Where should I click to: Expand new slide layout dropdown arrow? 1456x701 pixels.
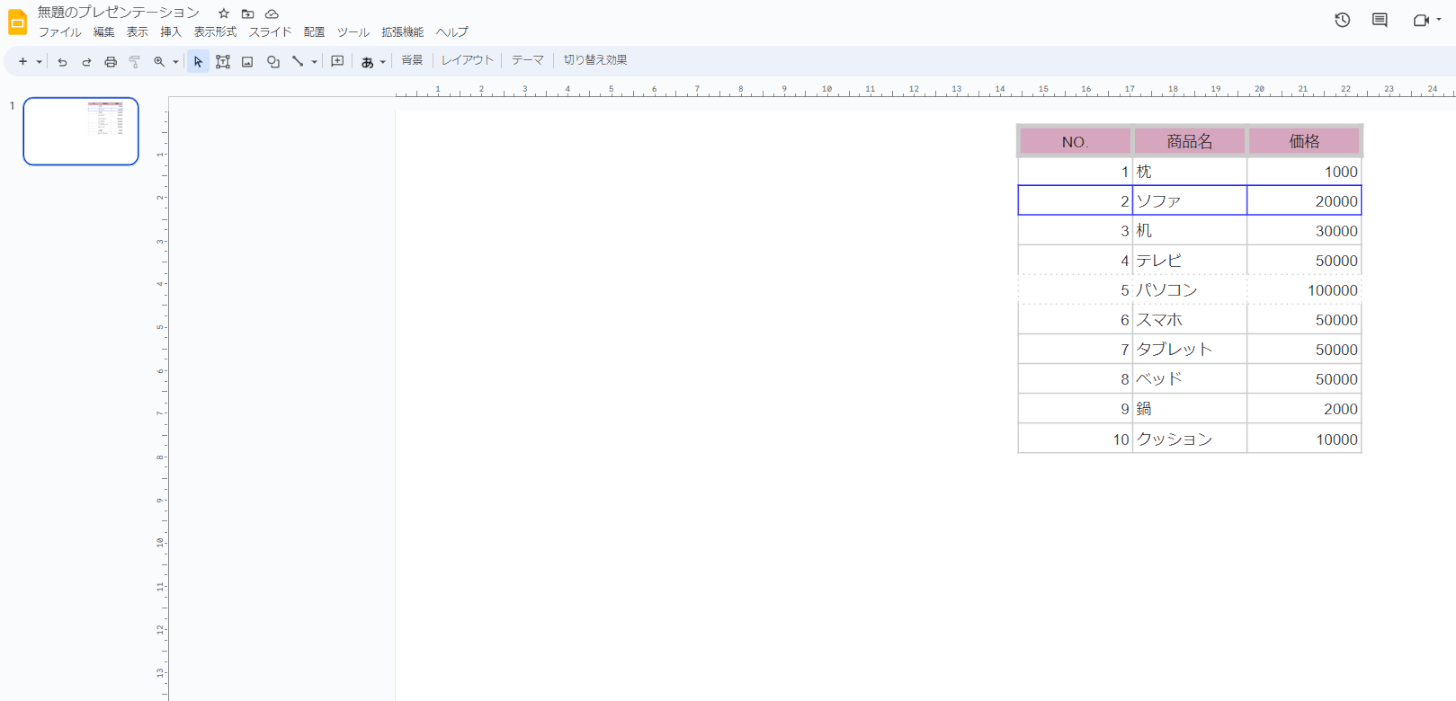(39, 61)
